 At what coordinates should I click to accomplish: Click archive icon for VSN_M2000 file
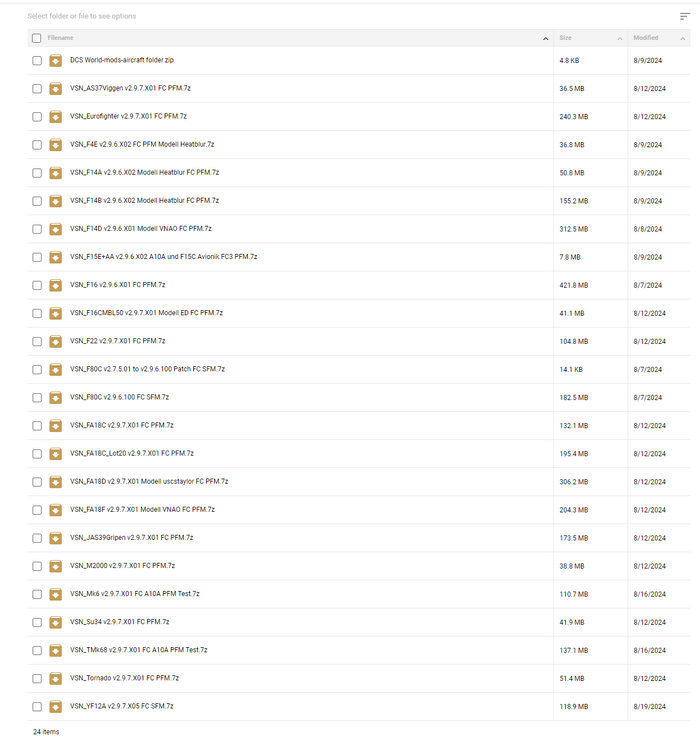56,566
